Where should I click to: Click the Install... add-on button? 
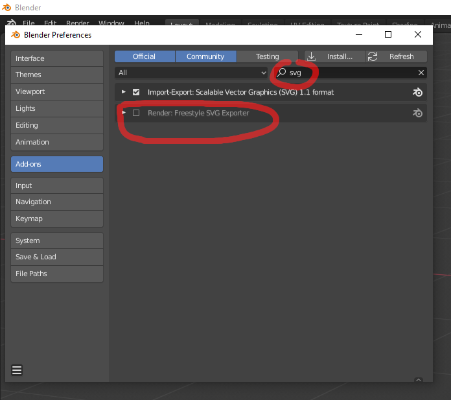pos(335,56)
